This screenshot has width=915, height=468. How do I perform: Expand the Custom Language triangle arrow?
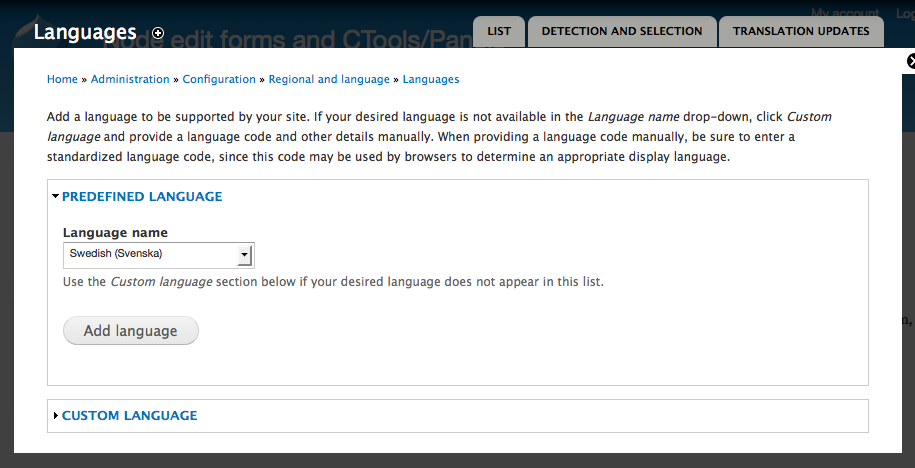(x=56, y=415)
